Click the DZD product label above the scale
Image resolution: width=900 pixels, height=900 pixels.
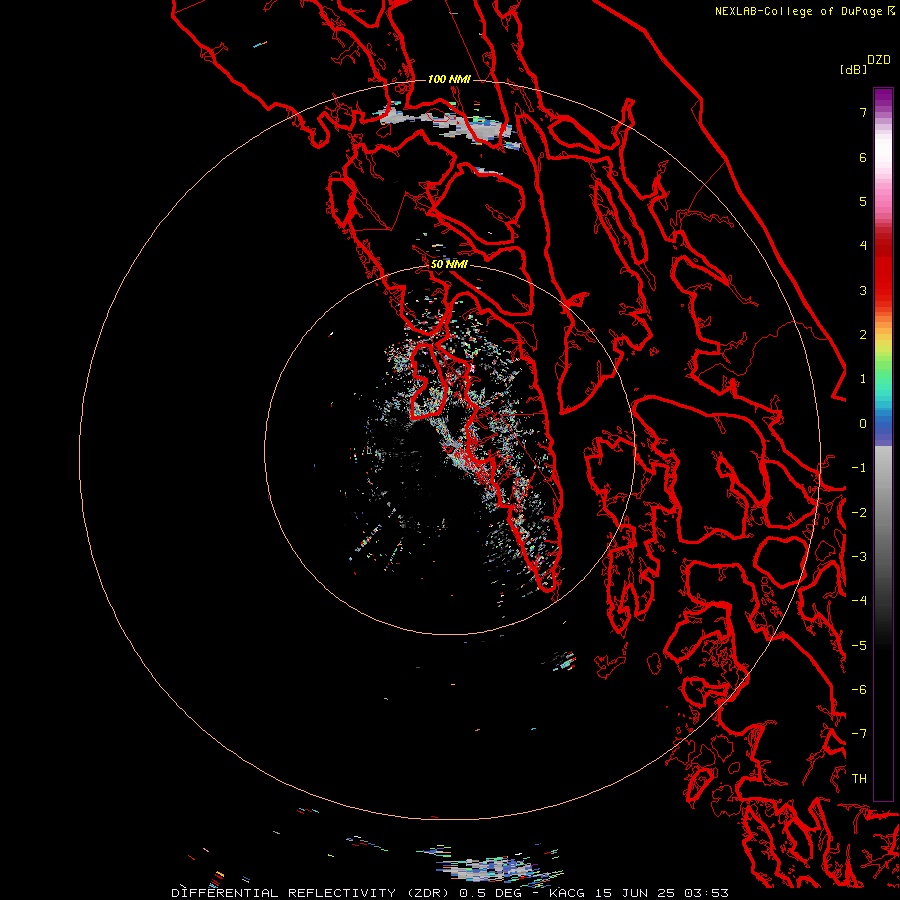click(879, 60)
